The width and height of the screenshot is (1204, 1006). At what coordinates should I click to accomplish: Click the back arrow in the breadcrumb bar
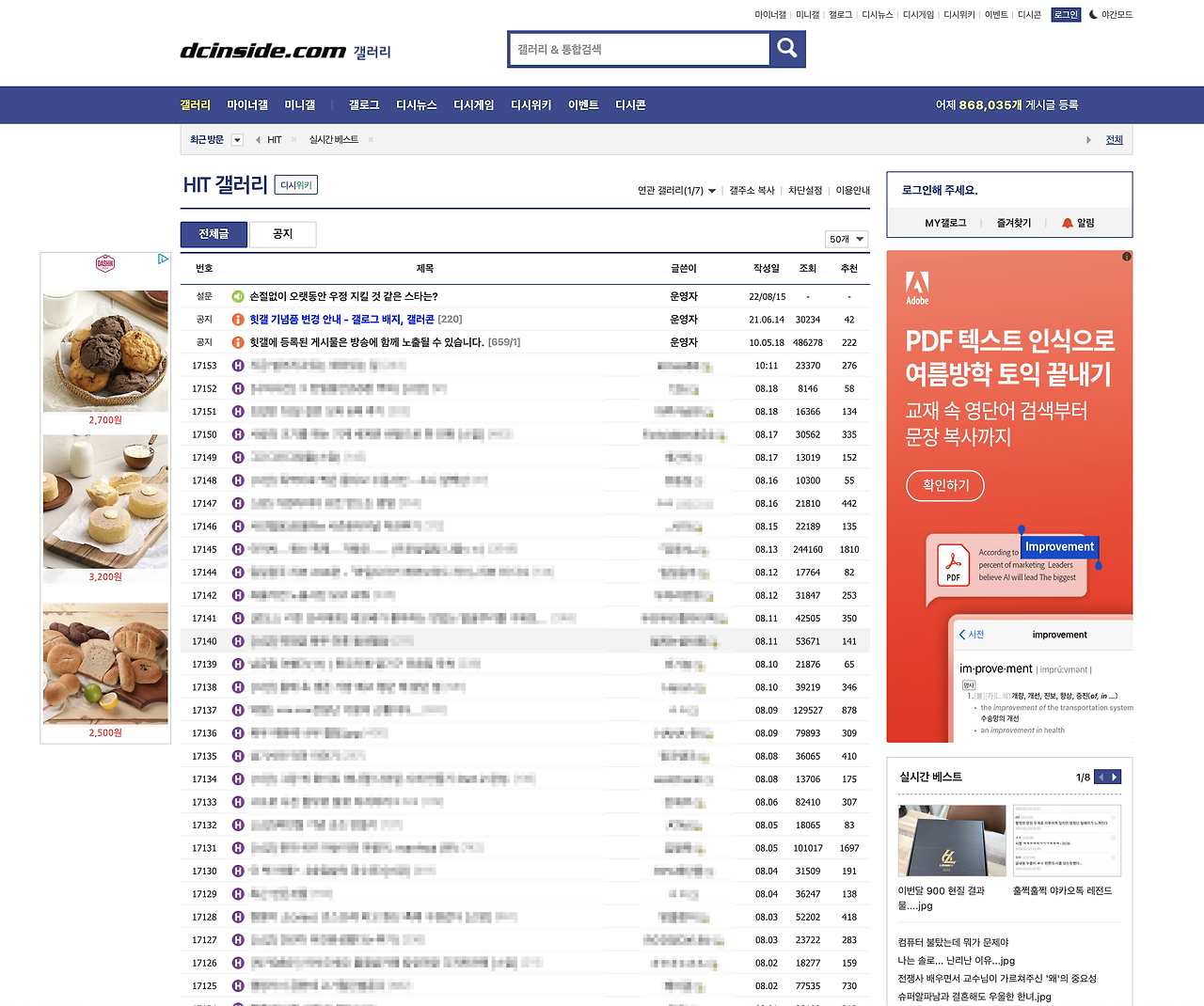click(257, 139)
